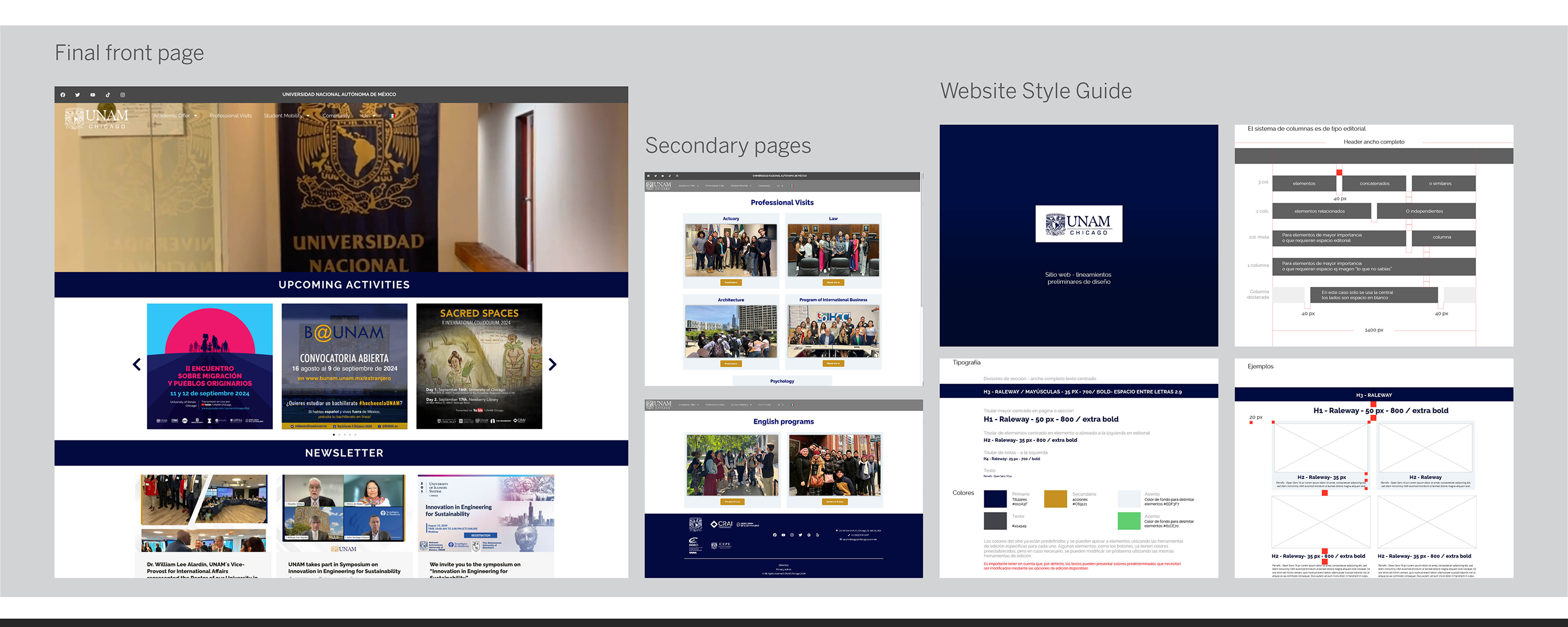Click the UNAM Chicago logo on the front page
The width and height of the screenshot is (1568, 627).
pos(97,118)
